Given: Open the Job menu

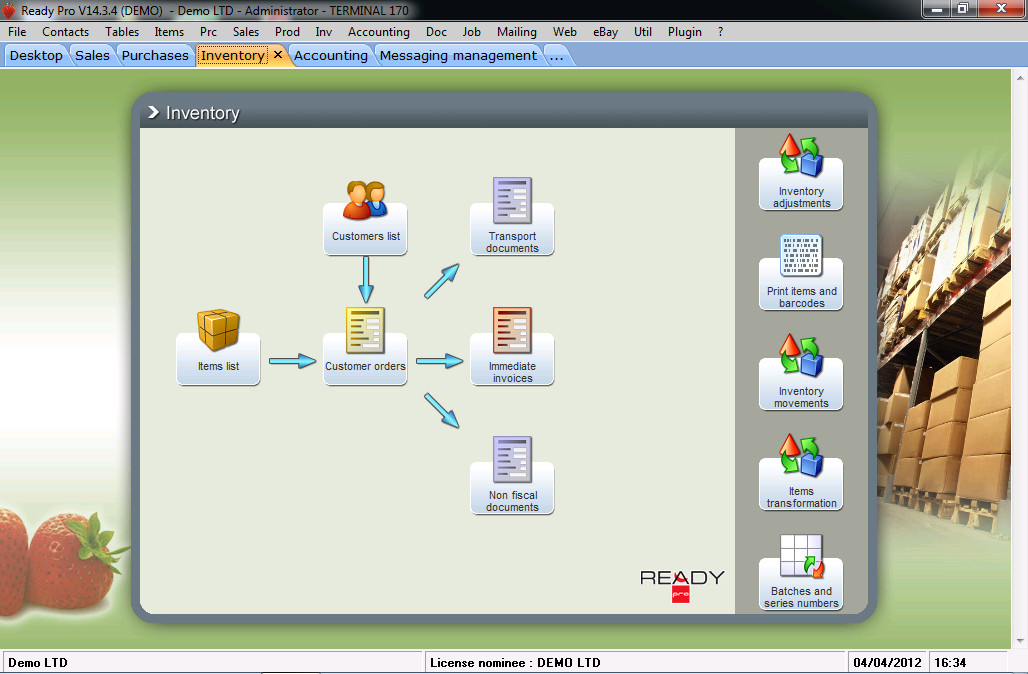Looking at the screenshot, I should pyautogui.click(x=471, y=31).
